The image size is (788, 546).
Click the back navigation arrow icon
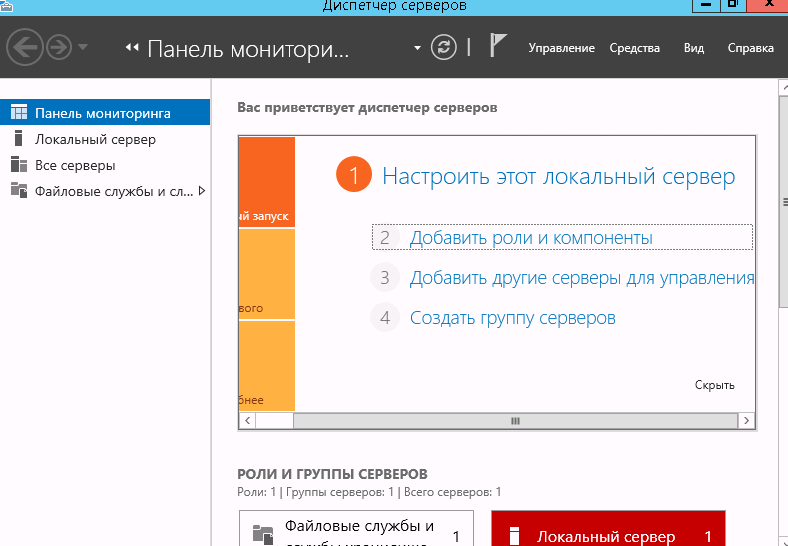point(23,47)
